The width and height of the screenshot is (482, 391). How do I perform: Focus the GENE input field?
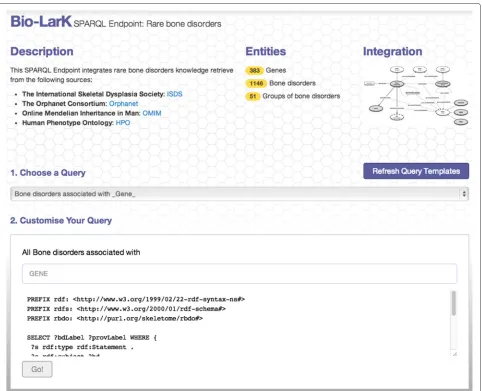point(239,274)
